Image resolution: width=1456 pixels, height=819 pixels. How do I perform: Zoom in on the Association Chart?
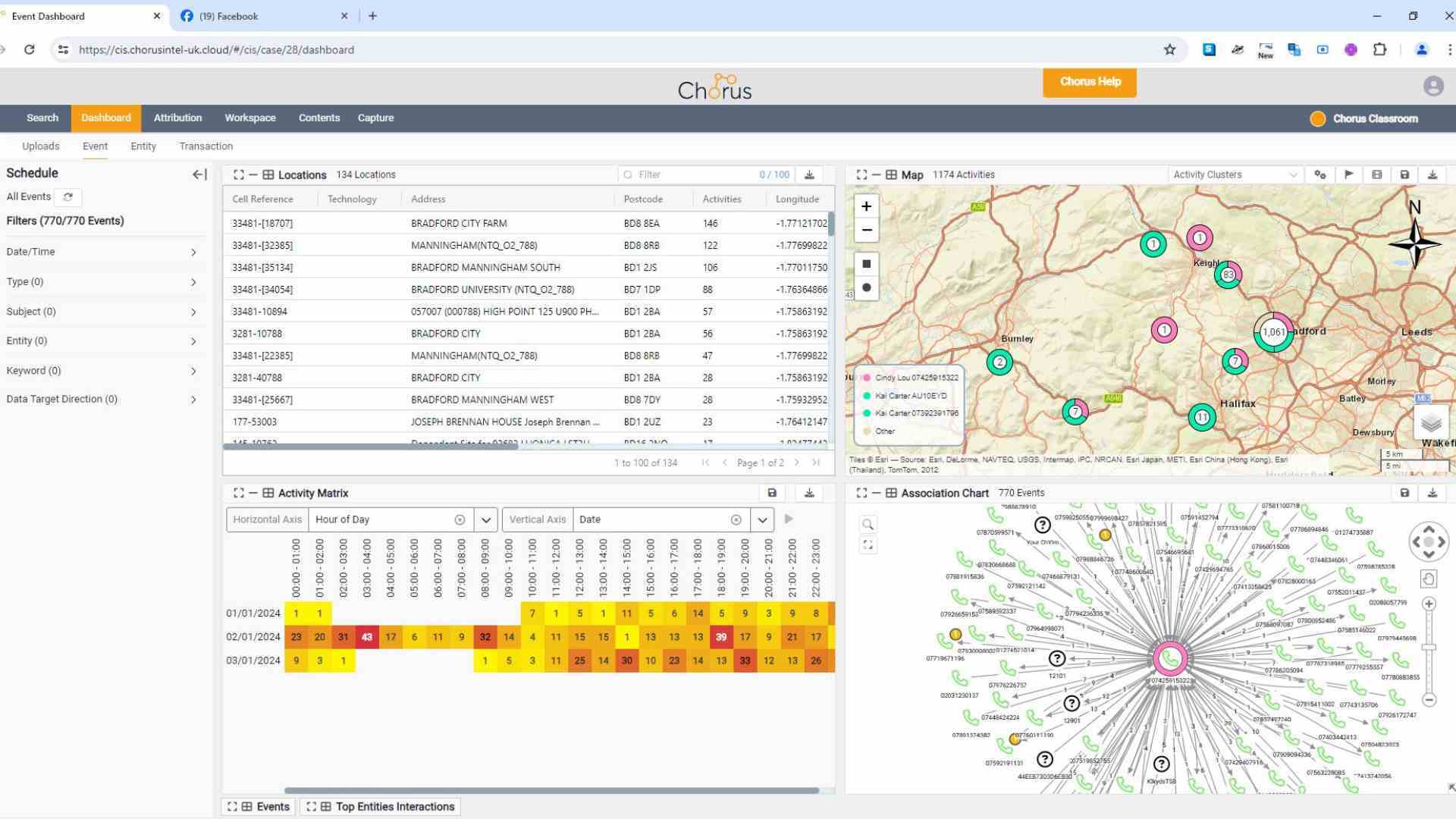(x=1429, y=604)
